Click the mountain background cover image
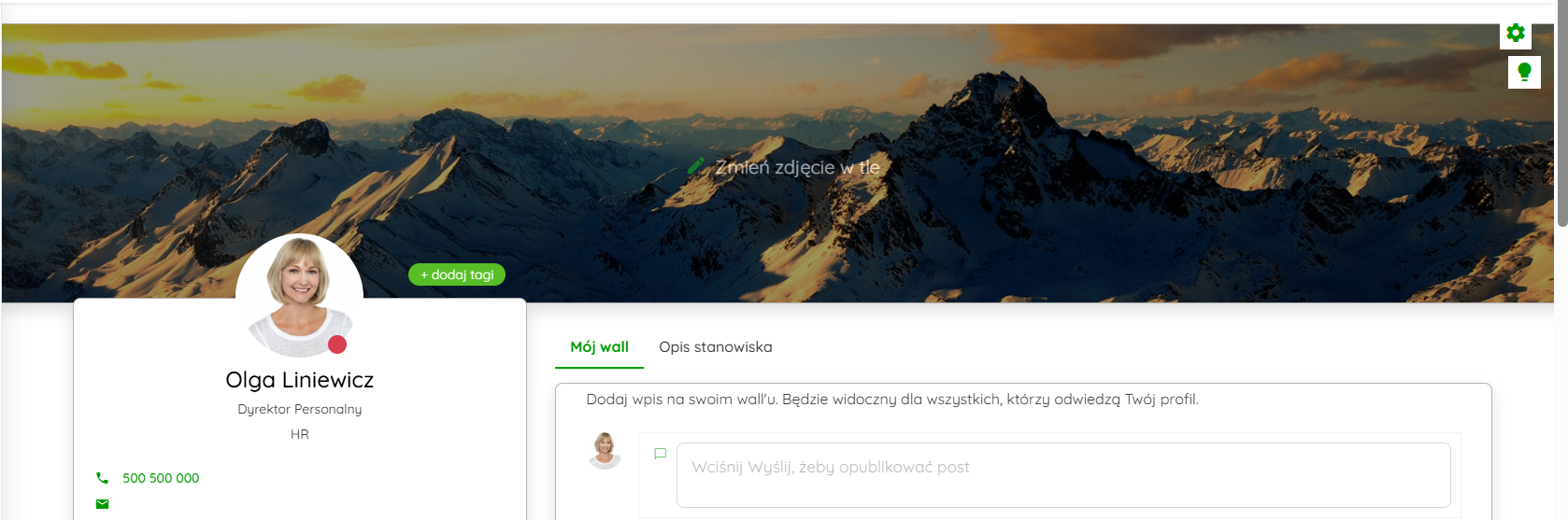Image resolution: width=1568 pixels, height=520 pixels. point(1121,187)
